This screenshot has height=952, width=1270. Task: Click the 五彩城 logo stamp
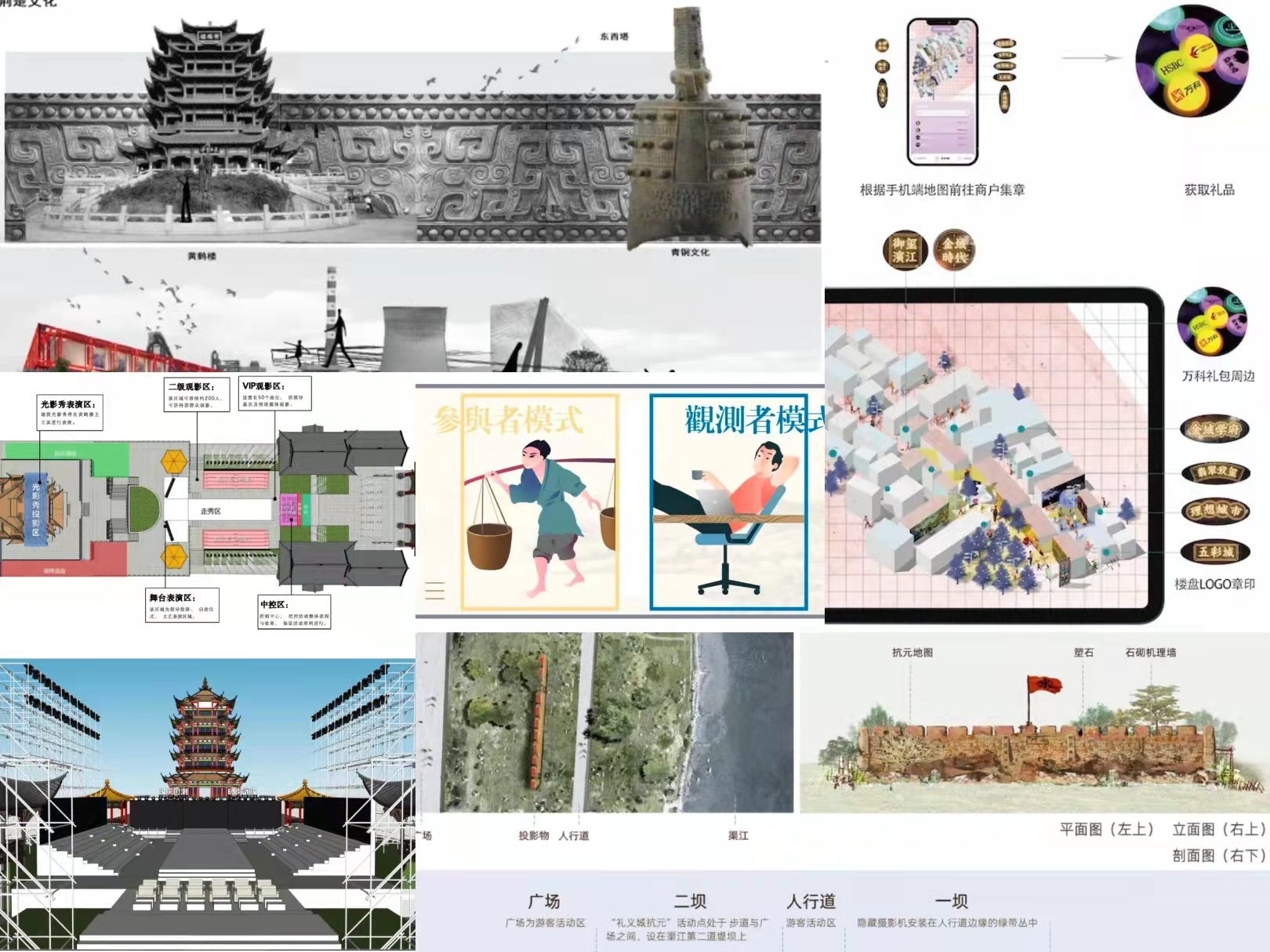pos(1214,552)
